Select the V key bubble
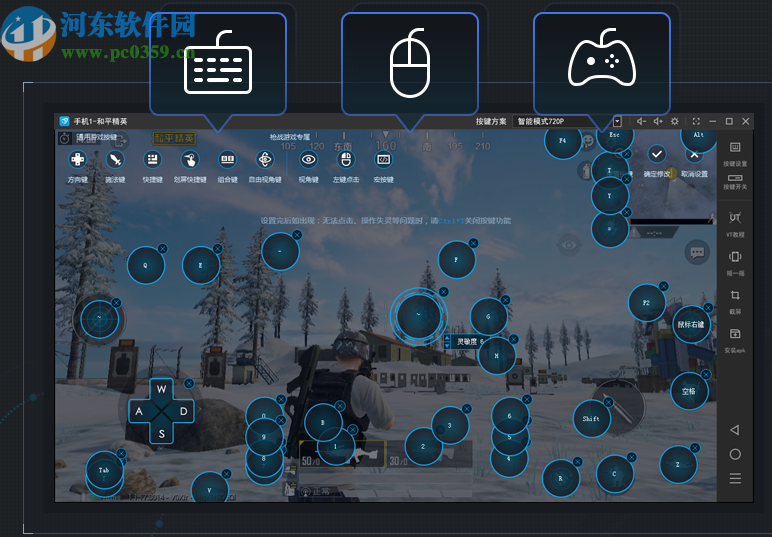 point(210,487)
